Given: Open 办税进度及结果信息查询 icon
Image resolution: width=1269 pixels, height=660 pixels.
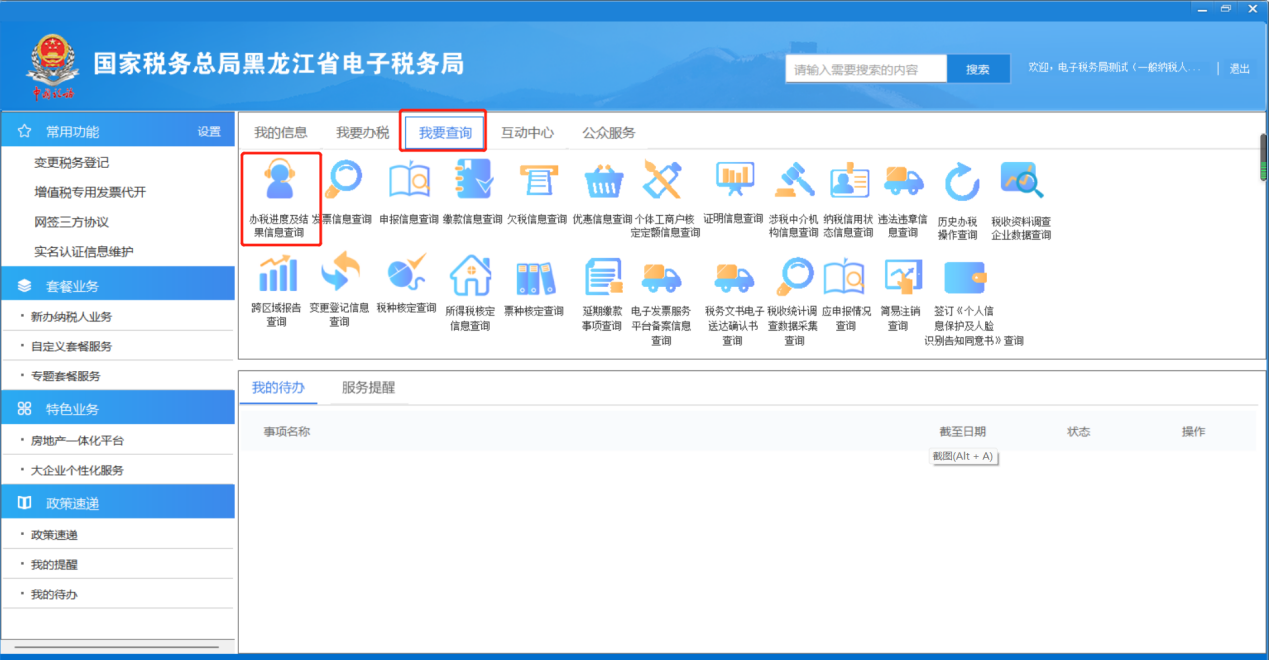Looking at the screenshot, I should (x=280, y=182).
